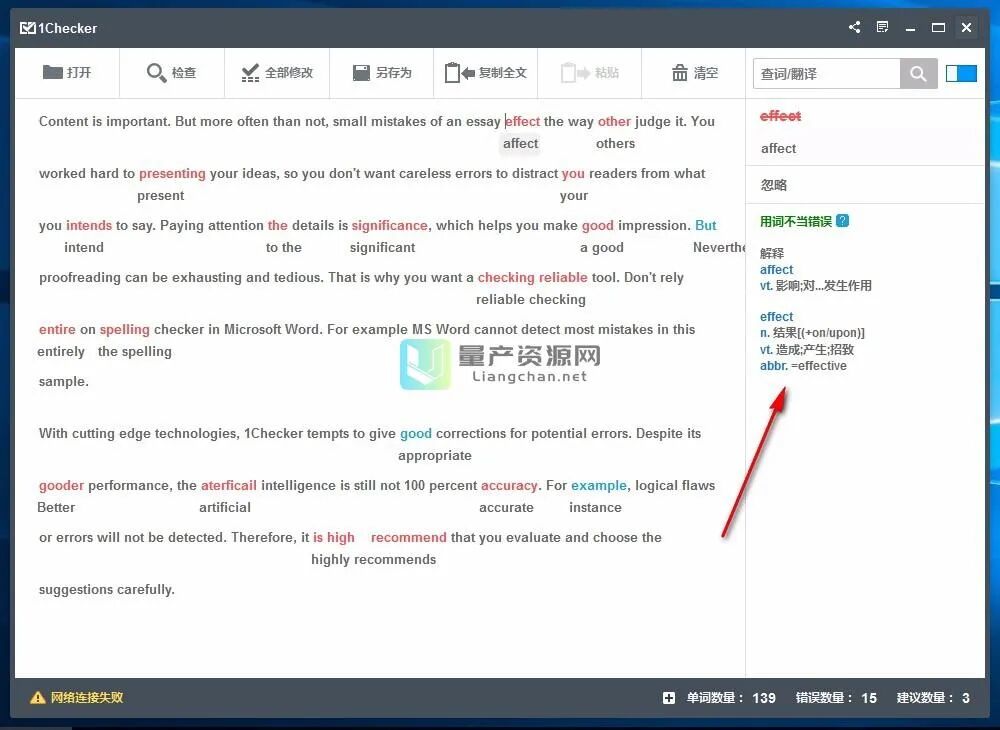Select the red word 'recommend'
Image resolution: width=1000 pixels, height=730 pixels.
(409, 537)
